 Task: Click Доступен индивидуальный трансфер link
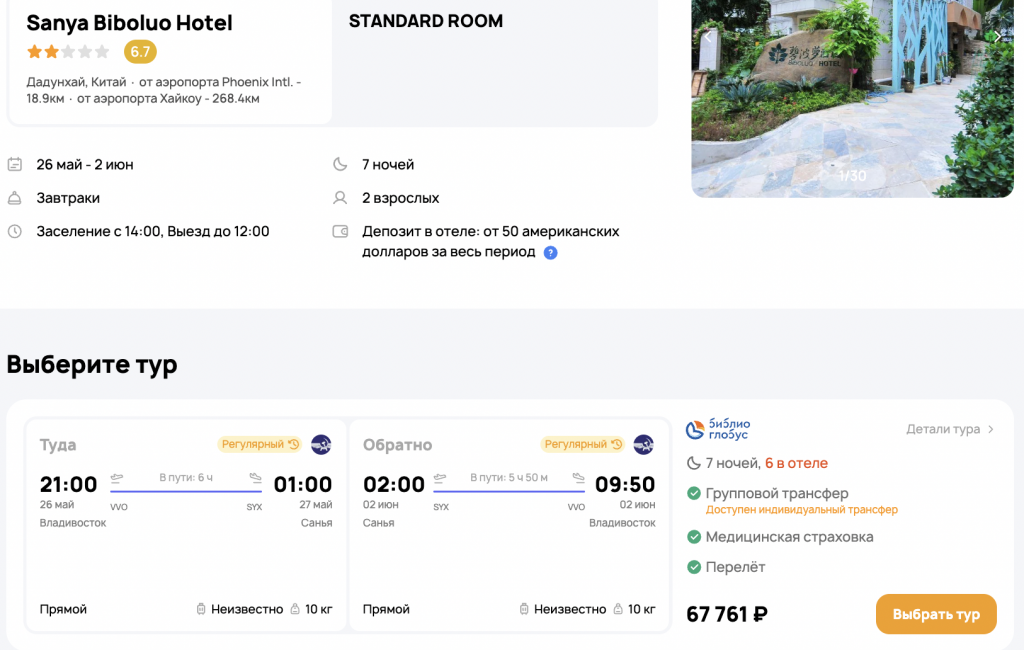[x=801, y=510]
